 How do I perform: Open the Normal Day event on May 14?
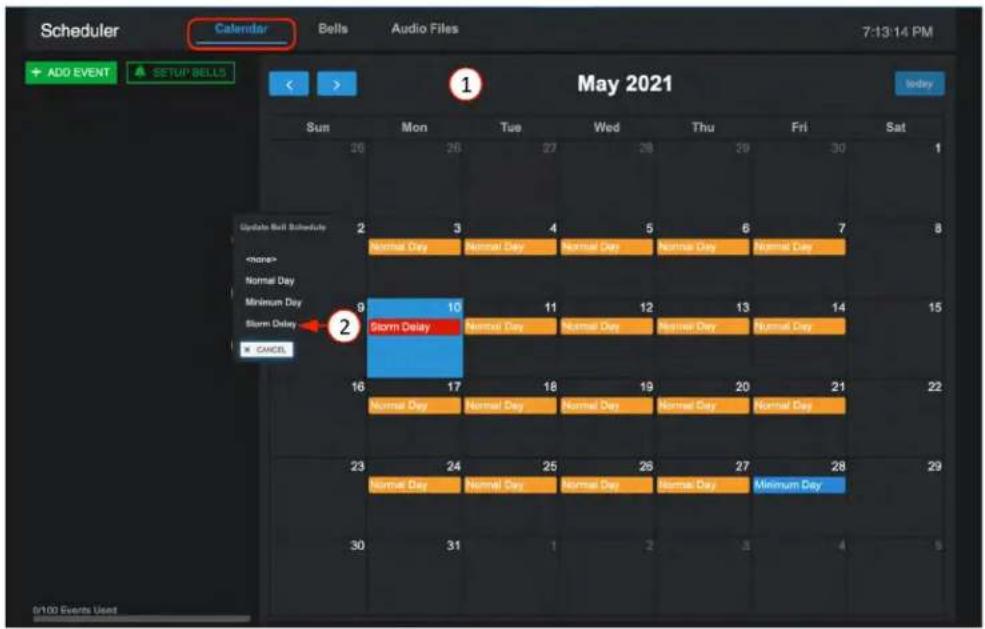coord(799,327)
